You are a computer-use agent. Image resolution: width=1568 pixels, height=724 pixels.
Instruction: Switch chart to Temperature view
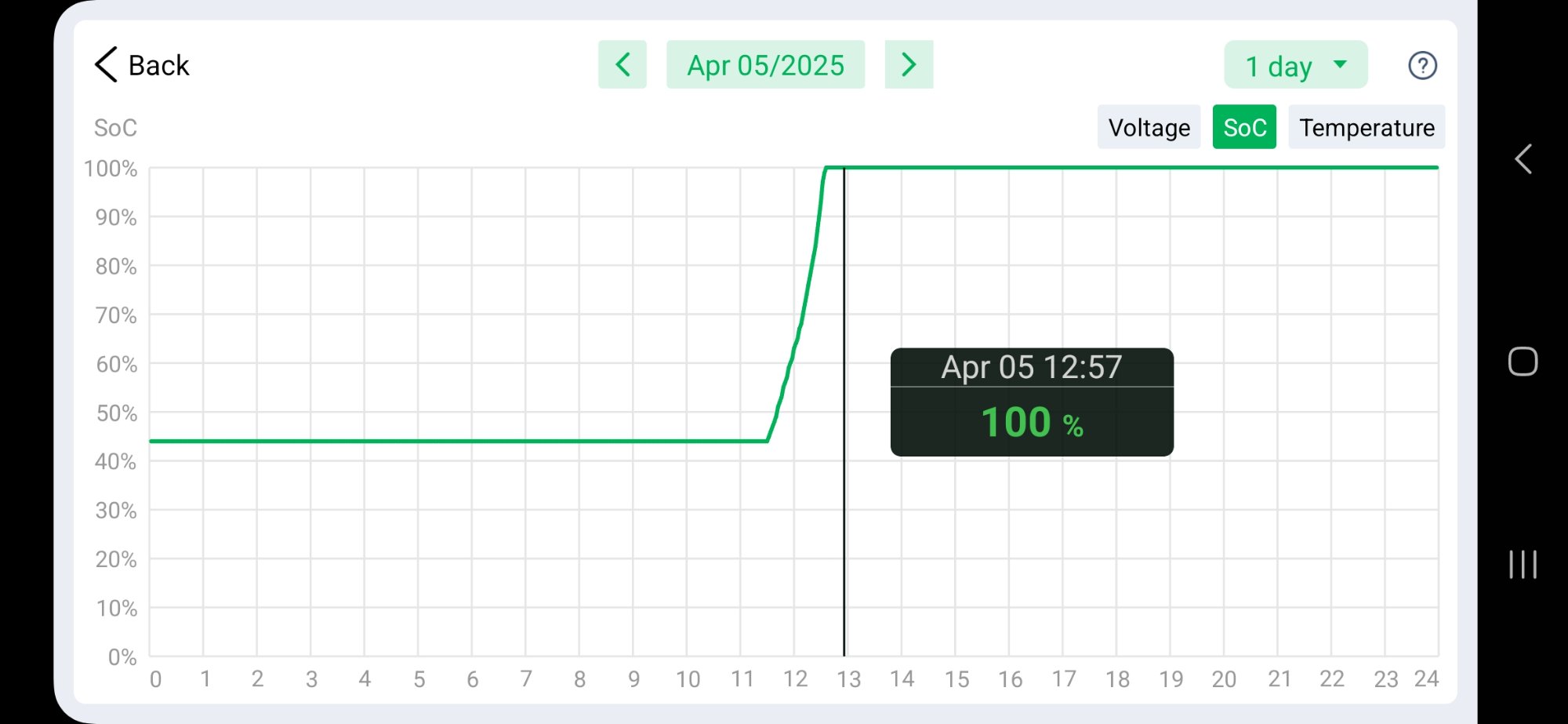tap(1367, 127)
